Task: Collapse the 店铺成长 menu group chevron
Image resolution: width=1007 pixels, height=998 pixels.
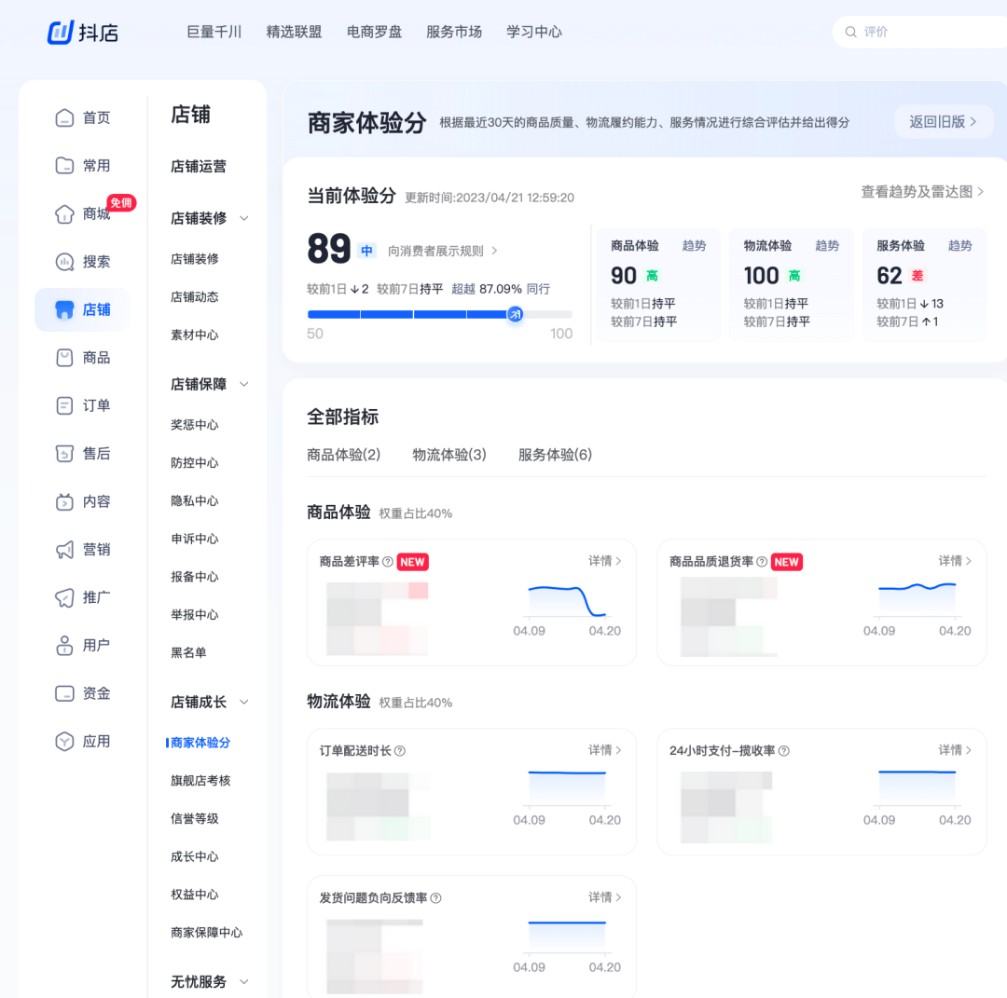Action: point(244,702)
